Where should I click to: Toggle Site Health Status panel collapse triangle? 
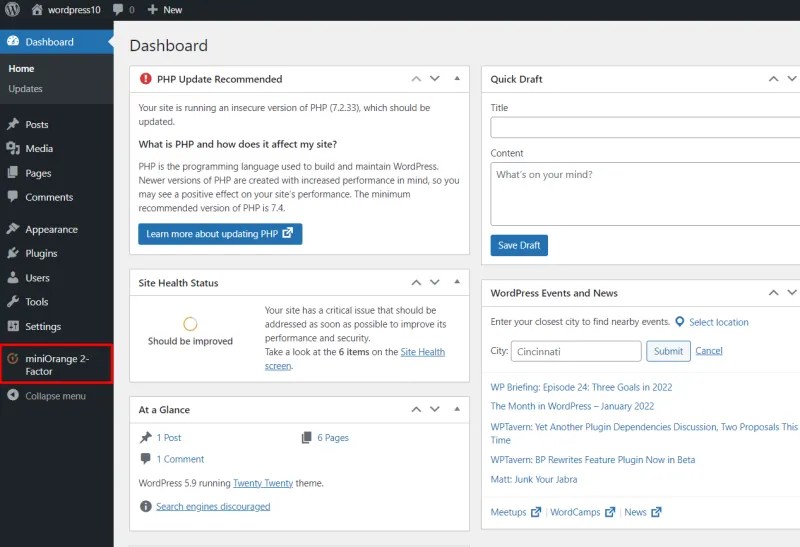(x=457, y=282)
